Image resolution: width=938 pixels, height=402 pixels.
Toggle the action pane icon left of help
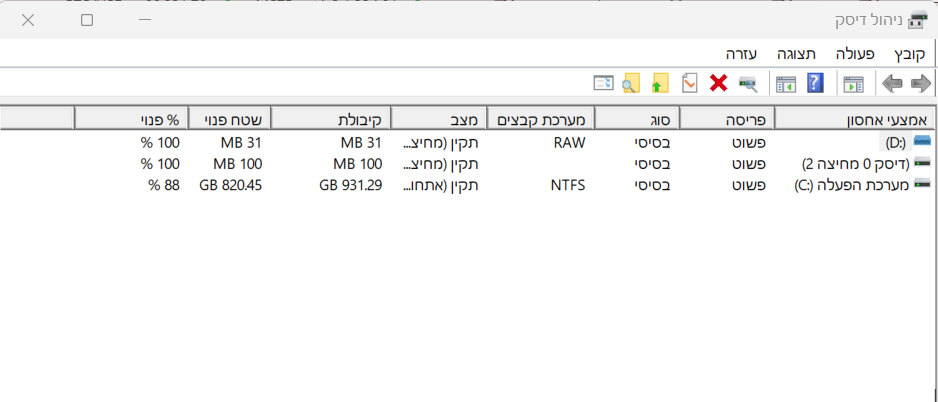[786, 84]
